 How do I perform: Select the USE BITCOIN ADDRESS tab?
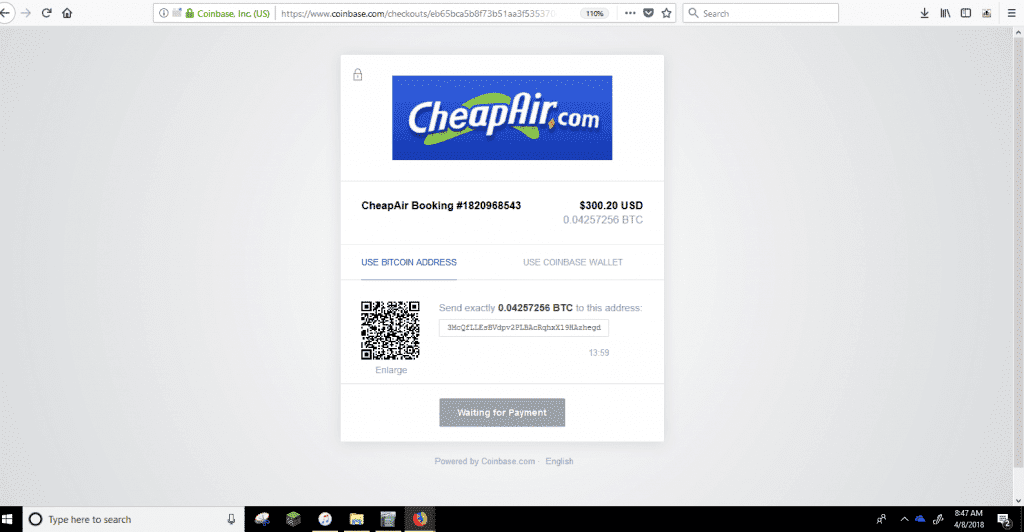(409, 262)
